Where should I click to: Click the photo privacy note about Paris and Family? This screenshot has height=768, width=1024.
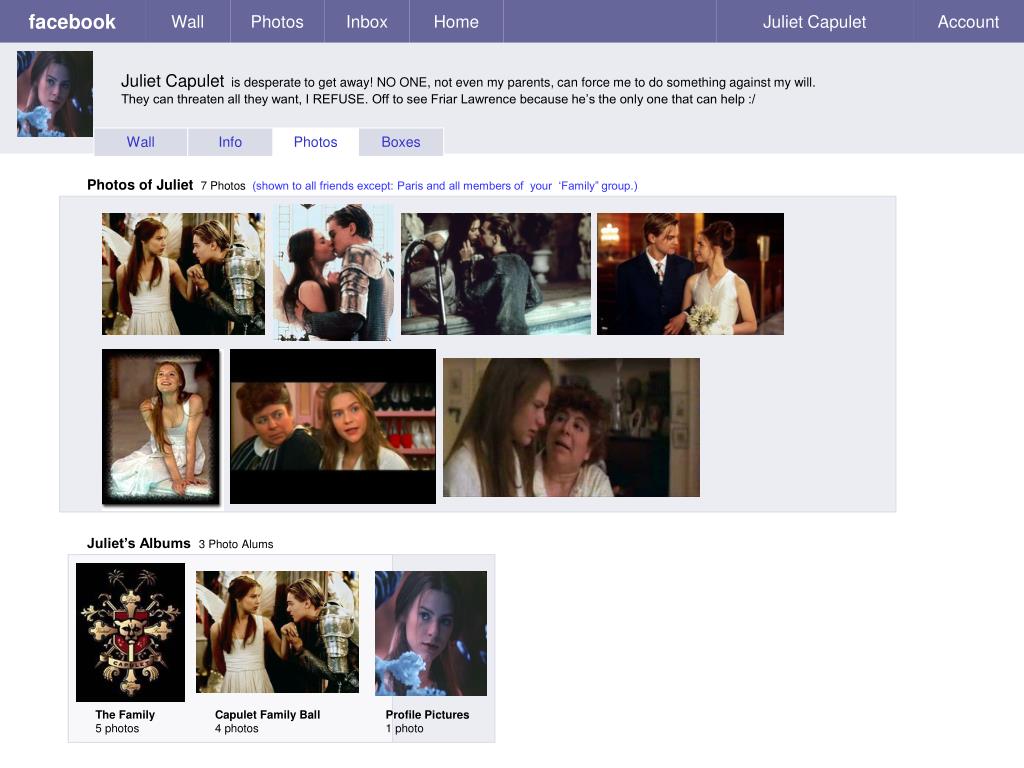[x=445, y=185]
